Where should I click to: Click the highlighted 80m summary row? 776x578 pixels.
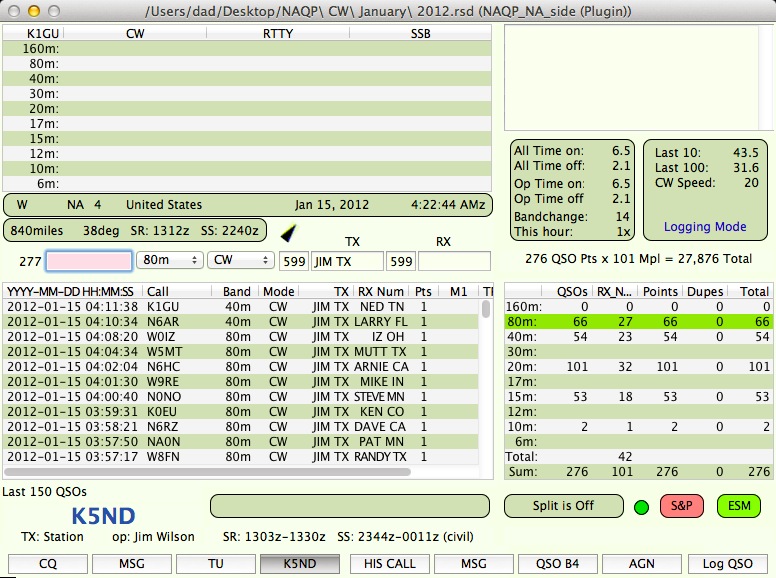click(x=638, y=322)
